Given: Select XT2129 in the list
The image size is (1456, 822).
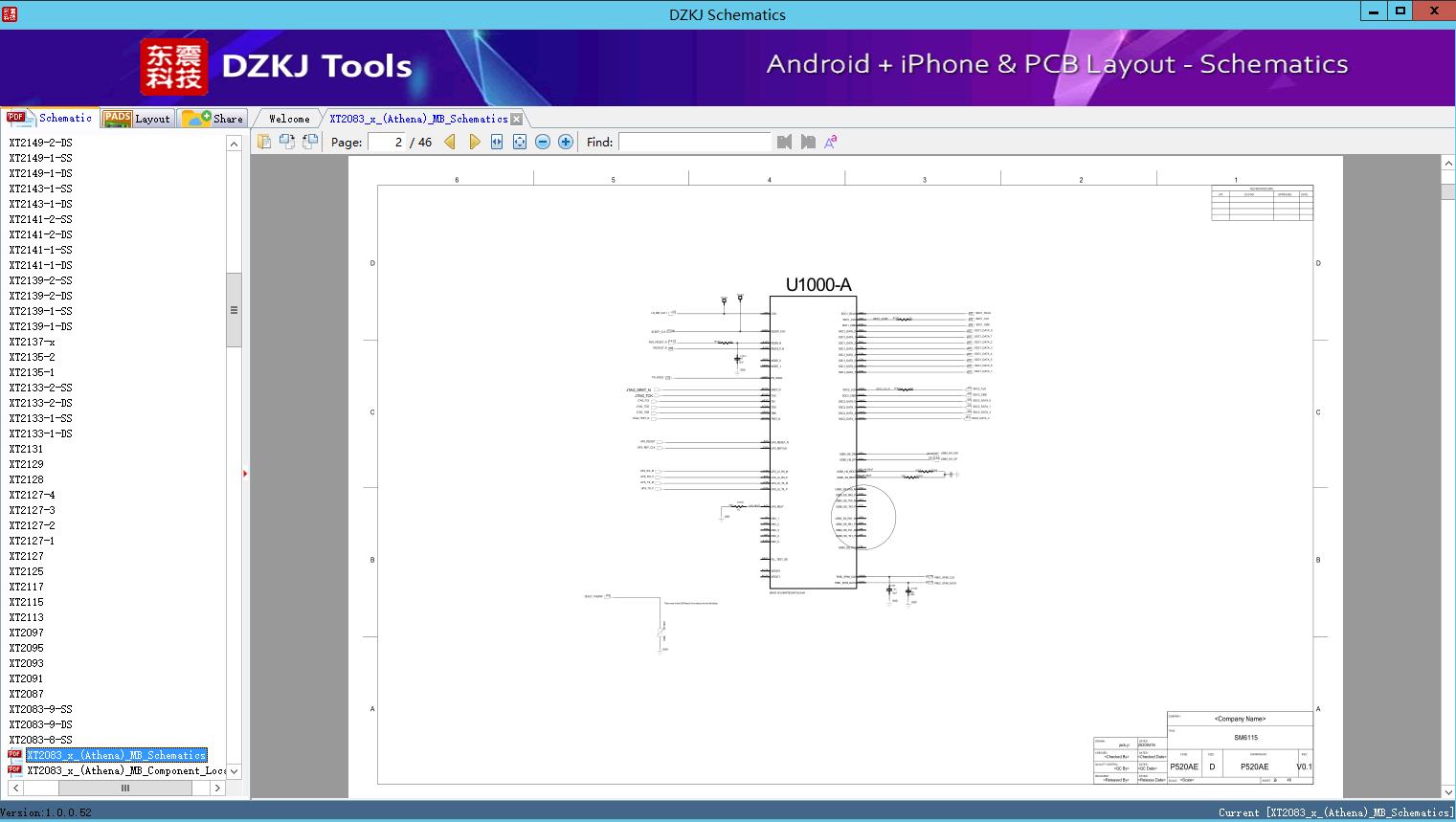Looking at the screenshot, I should point(26,464).
